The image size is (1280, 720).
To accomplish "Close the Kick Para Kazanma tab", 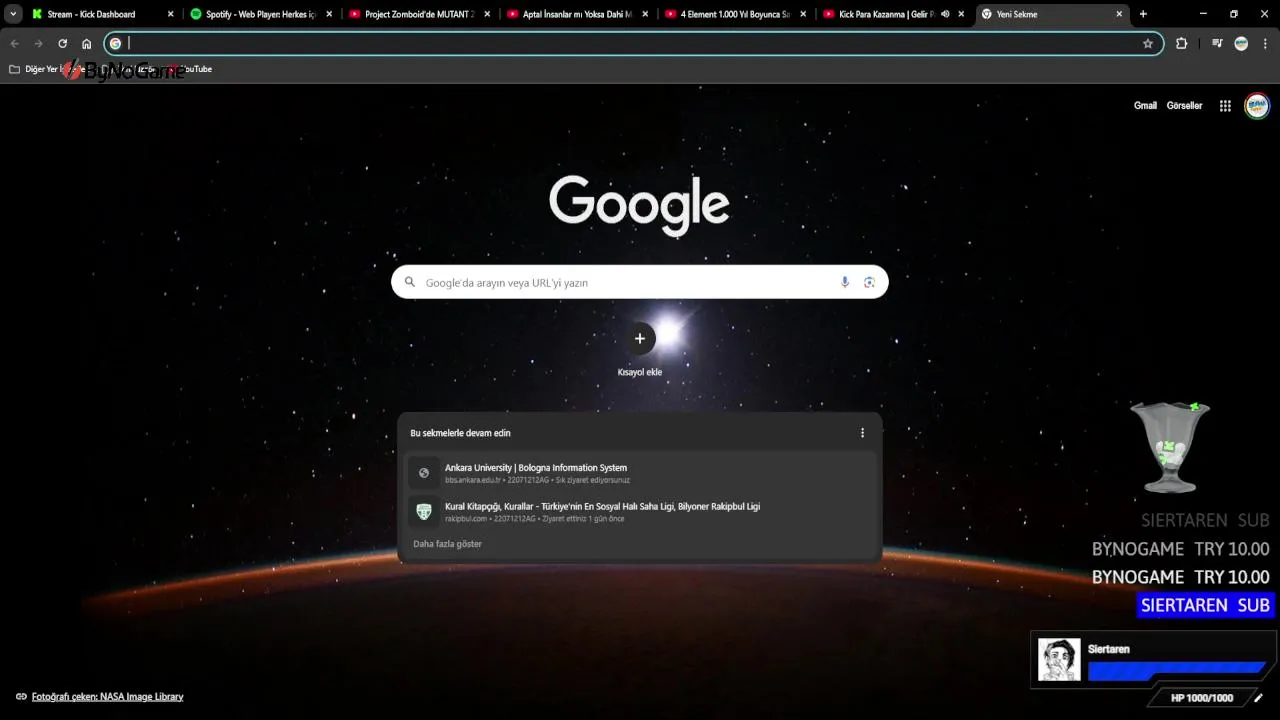I will (961, 14).
